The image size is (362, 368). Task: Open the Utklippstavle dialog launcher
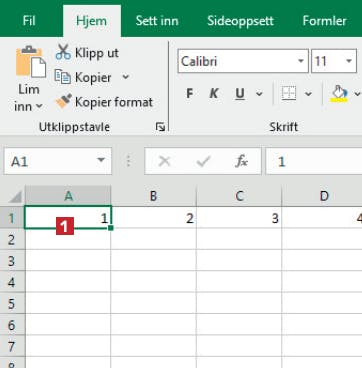[x=160, y=127]
